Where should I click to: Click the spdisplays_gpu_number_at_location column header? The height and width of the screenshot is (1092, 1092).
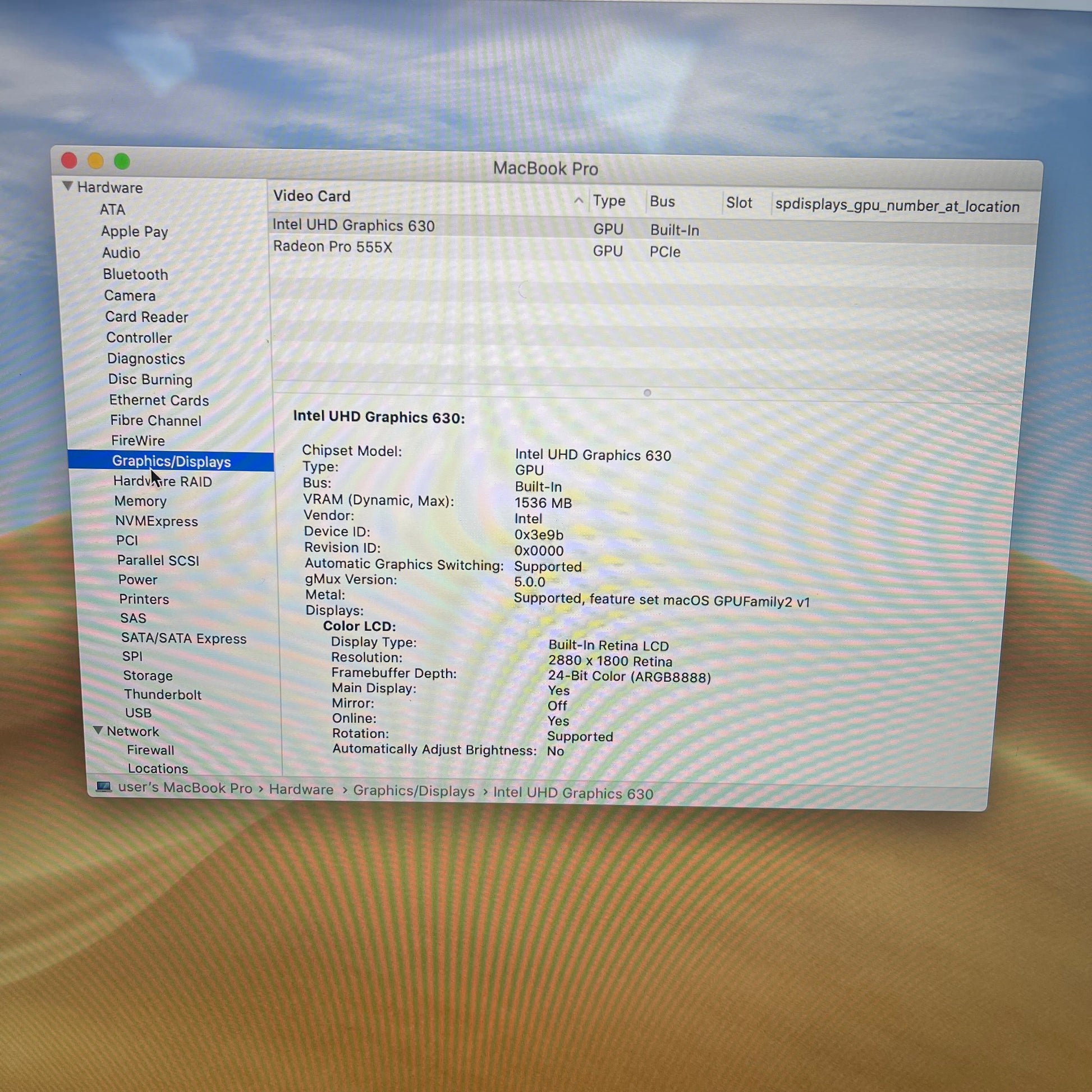coord(897,207)
